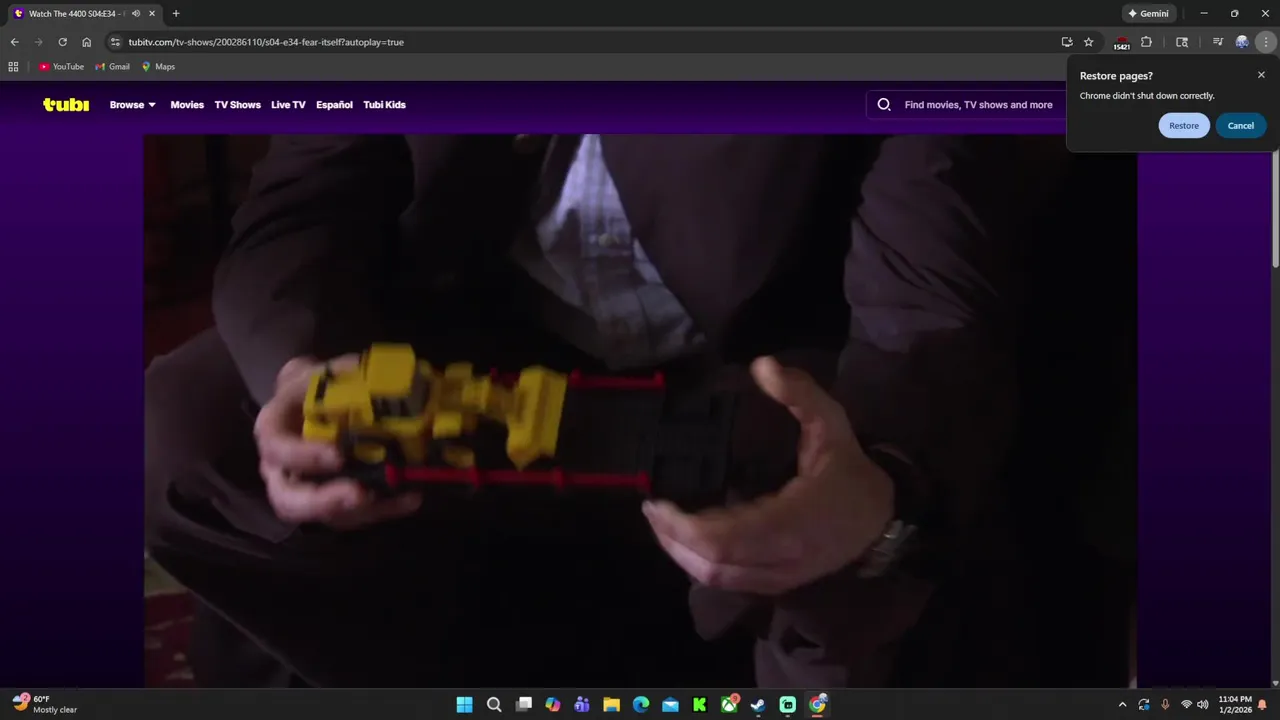The width and height of the screenshot is (1280, 720).
Task: Open the weather widget showing 60°F
Action: tap(45, 704)
